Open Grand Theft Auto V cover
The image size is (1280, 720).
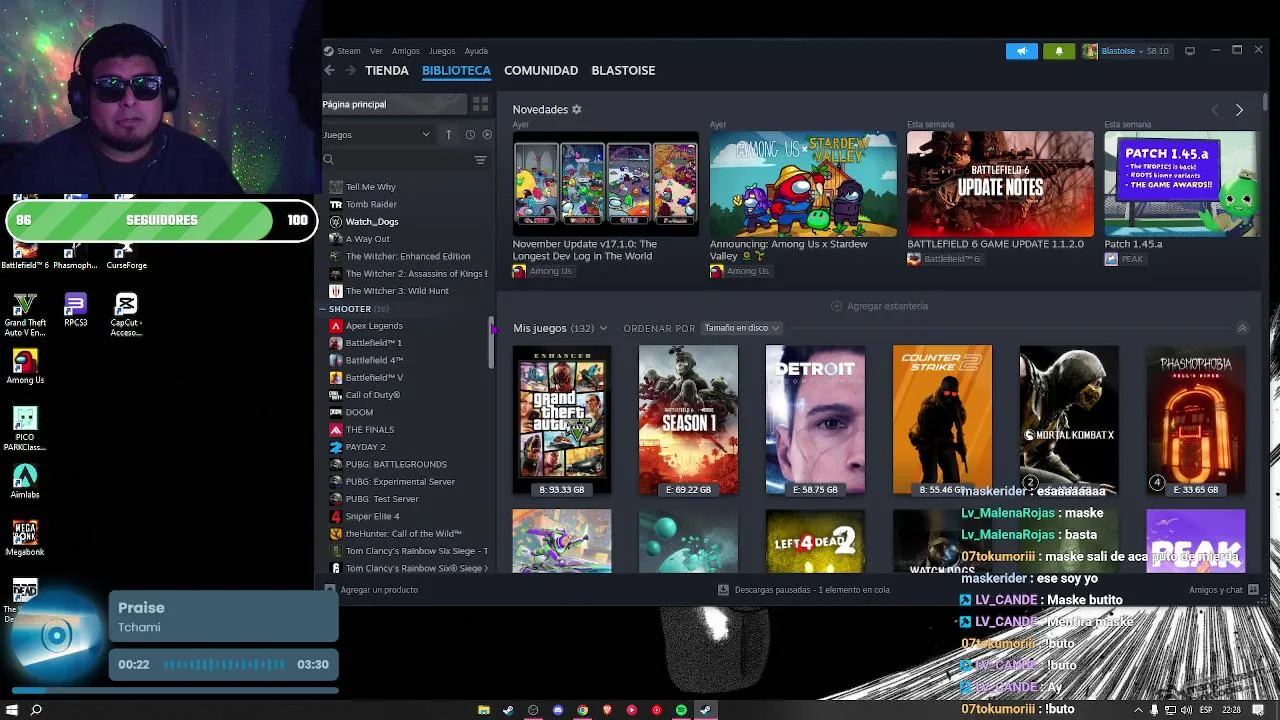click(x=562, y=420)
